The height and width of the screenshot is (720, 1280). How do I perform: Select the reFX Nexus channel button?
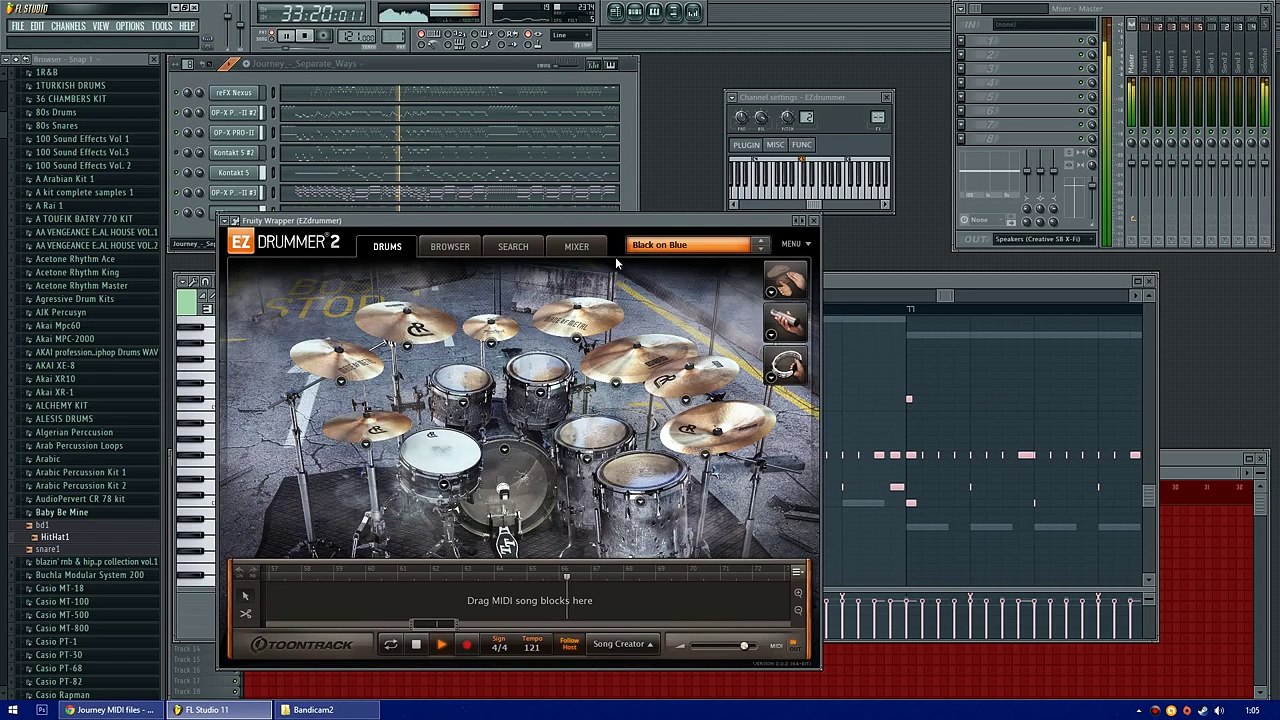point(234,93)
